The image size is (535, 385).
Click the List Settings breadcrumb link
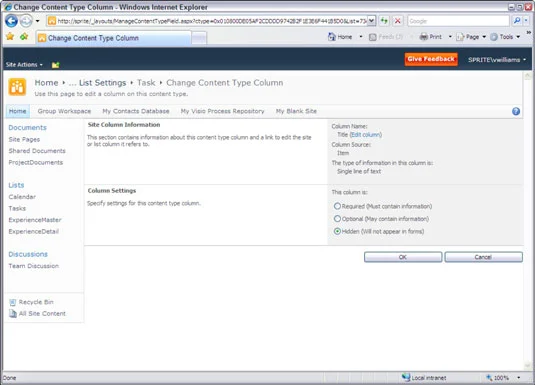tap(102, 83)
